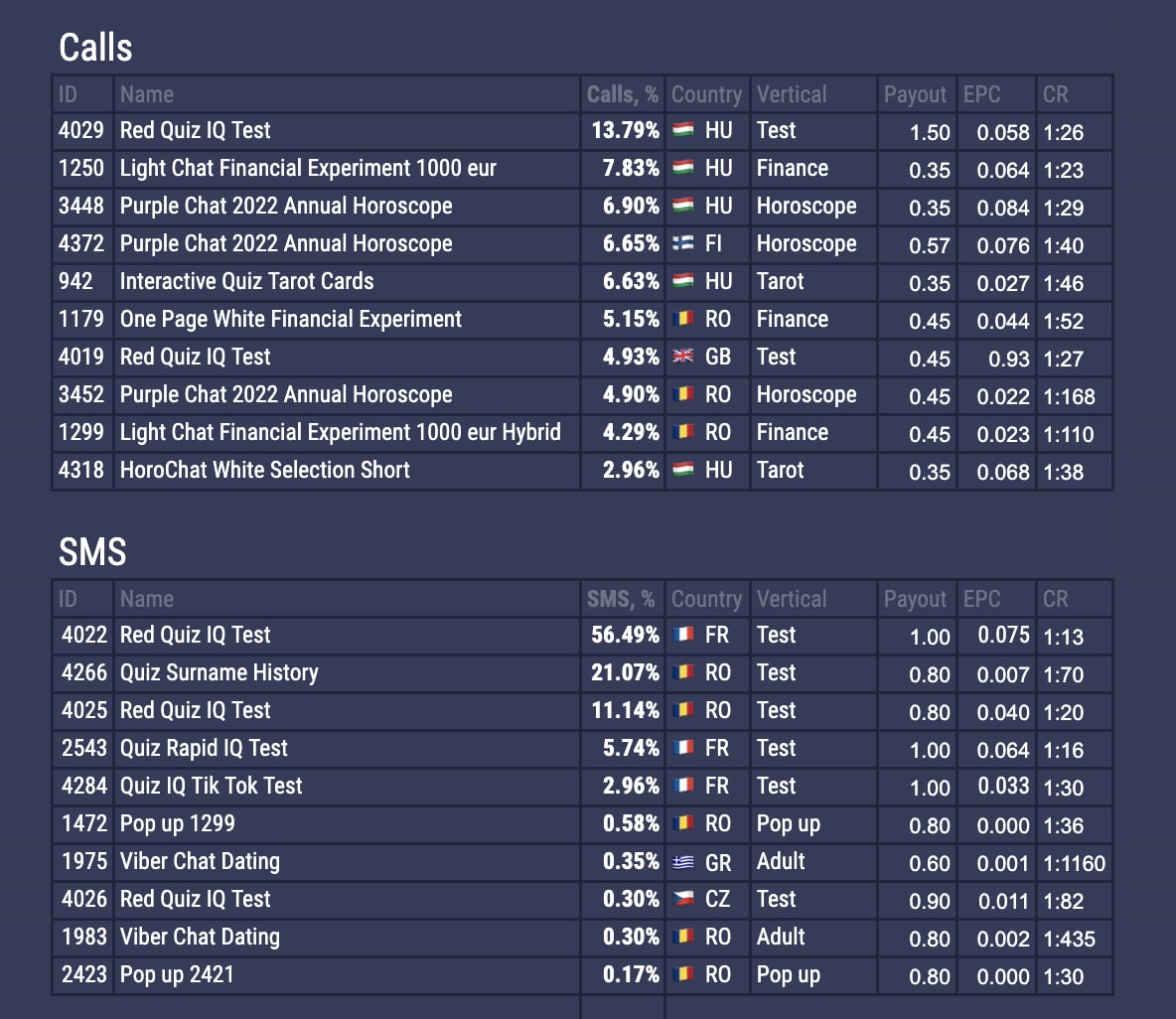The width and height of the screenshot is (1176, 1019).
Task: Click the Romania flag for offer 1179
Action: pos(683,319)
